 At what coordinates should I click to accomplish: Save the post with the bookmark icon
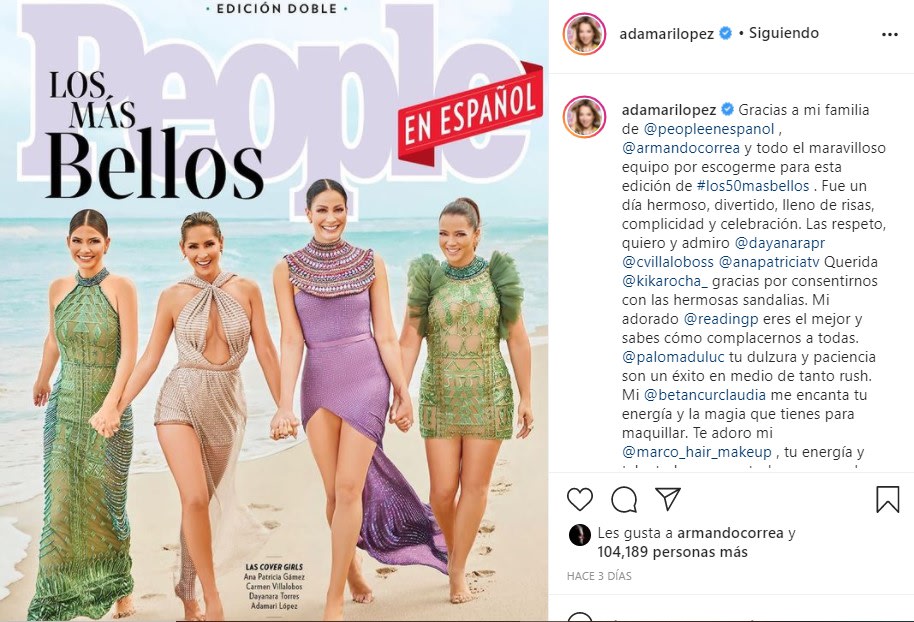coord(887,500)
